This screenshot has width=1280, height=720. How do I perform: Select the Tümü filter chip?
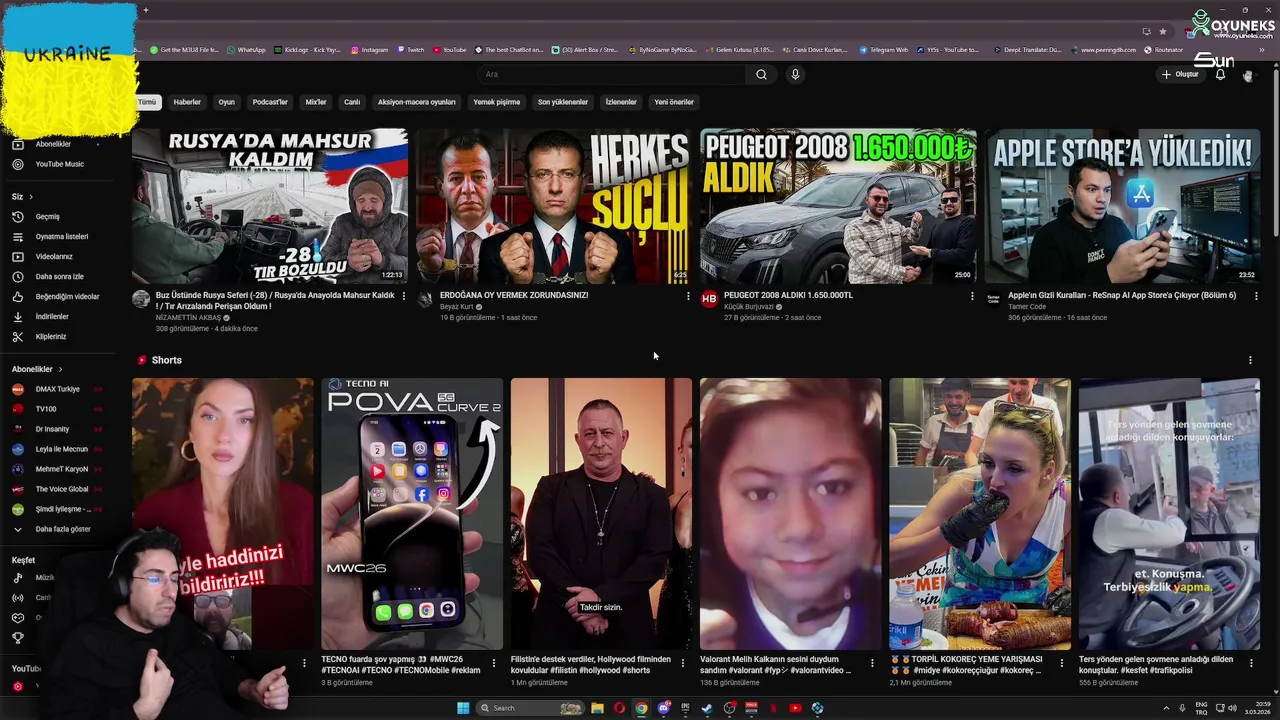click(x=147, y=102)
